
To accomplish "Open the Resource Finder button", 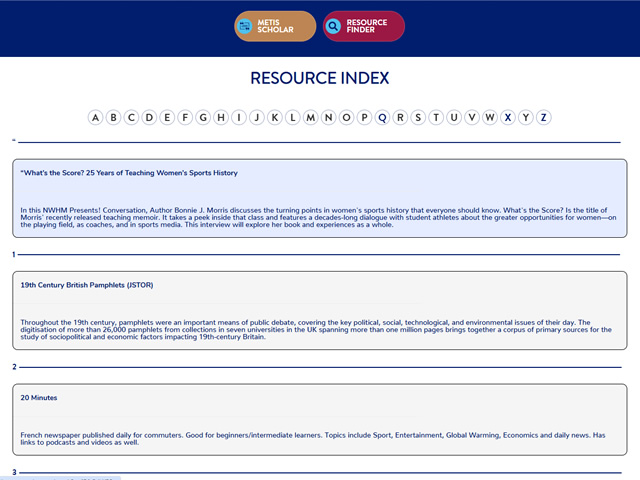I will click(364, 27).
